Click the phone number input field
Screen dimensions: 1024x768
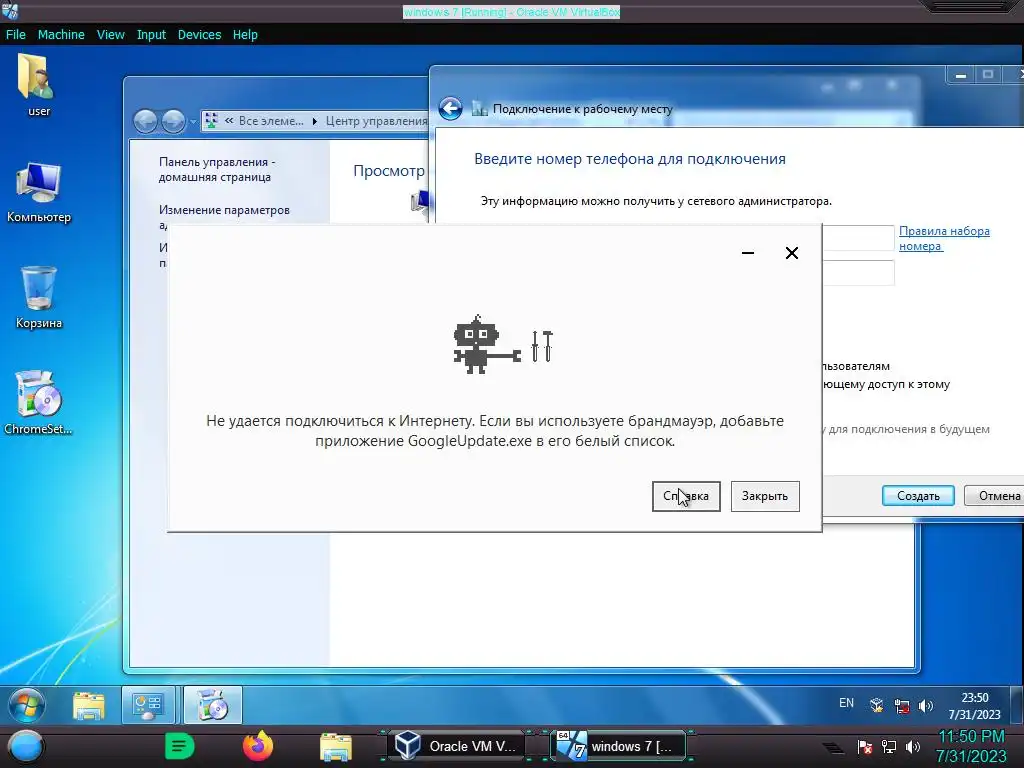[x=858, y=238]
